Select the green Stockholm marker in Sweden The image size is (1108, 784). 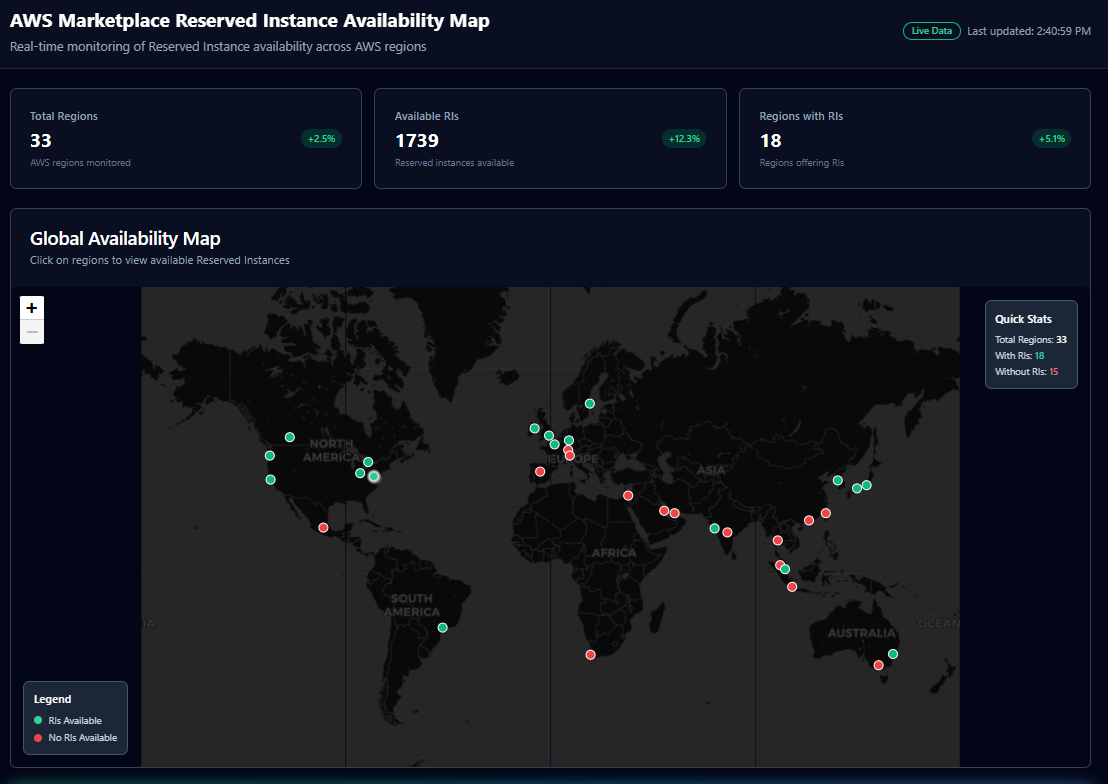[590, 404]
